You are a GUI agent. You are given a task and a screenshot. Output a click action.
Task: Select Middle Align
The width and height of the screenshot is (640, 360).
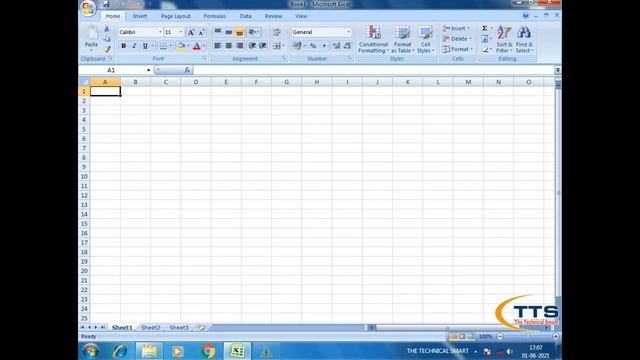229,32
